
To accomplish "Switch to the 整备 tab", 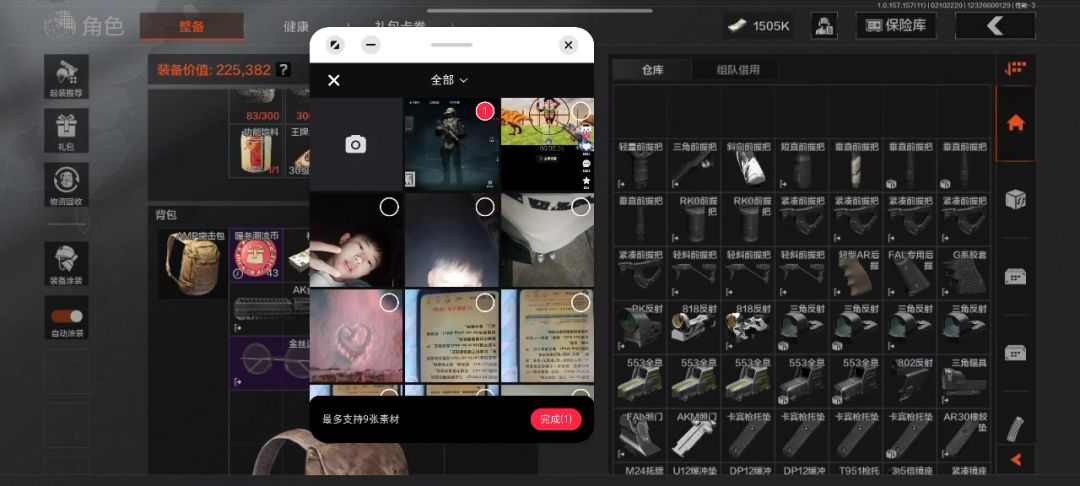I will pyautogui.click(x=191, y=26).
